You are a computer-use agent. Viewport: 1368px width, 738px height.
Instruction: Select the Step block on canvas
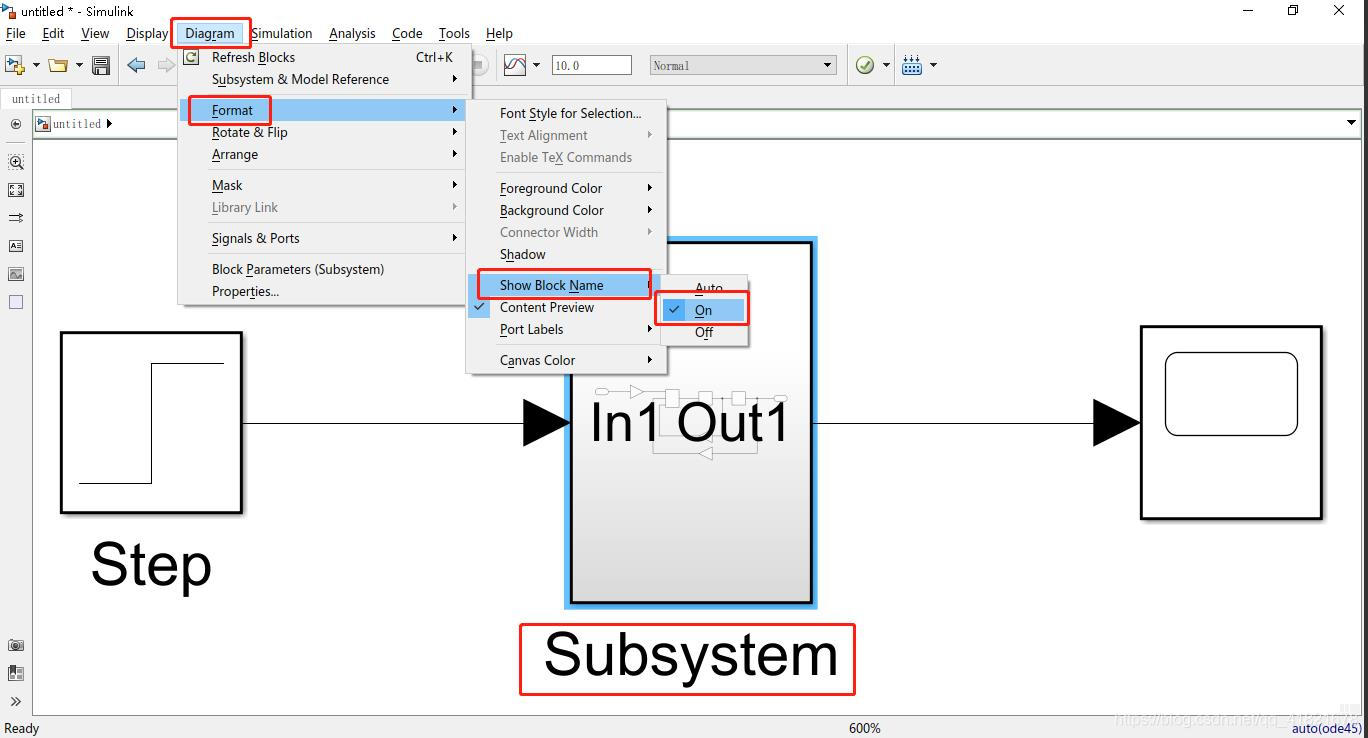tap(151, 423)
